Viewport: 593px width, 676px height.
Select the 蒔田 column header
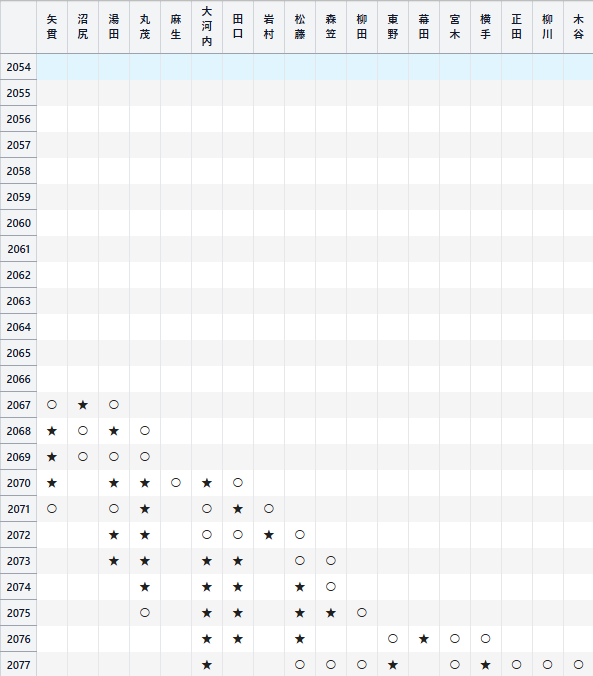[424, 27]
